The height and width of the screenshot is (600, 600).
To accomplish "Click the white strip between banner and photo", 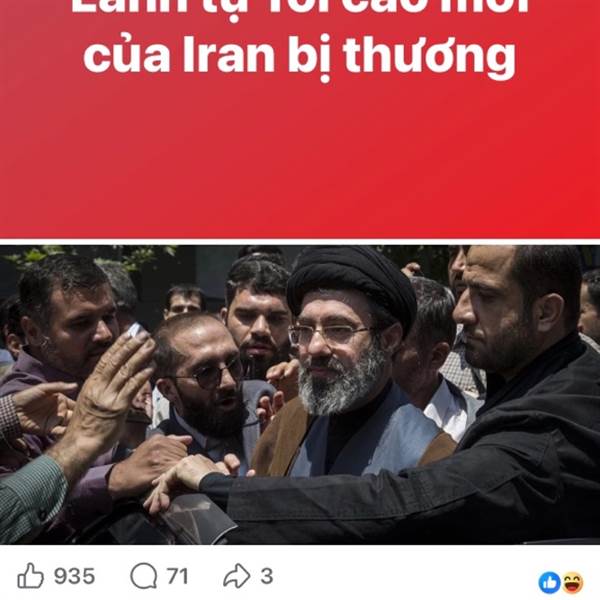I will pos(300,242).
